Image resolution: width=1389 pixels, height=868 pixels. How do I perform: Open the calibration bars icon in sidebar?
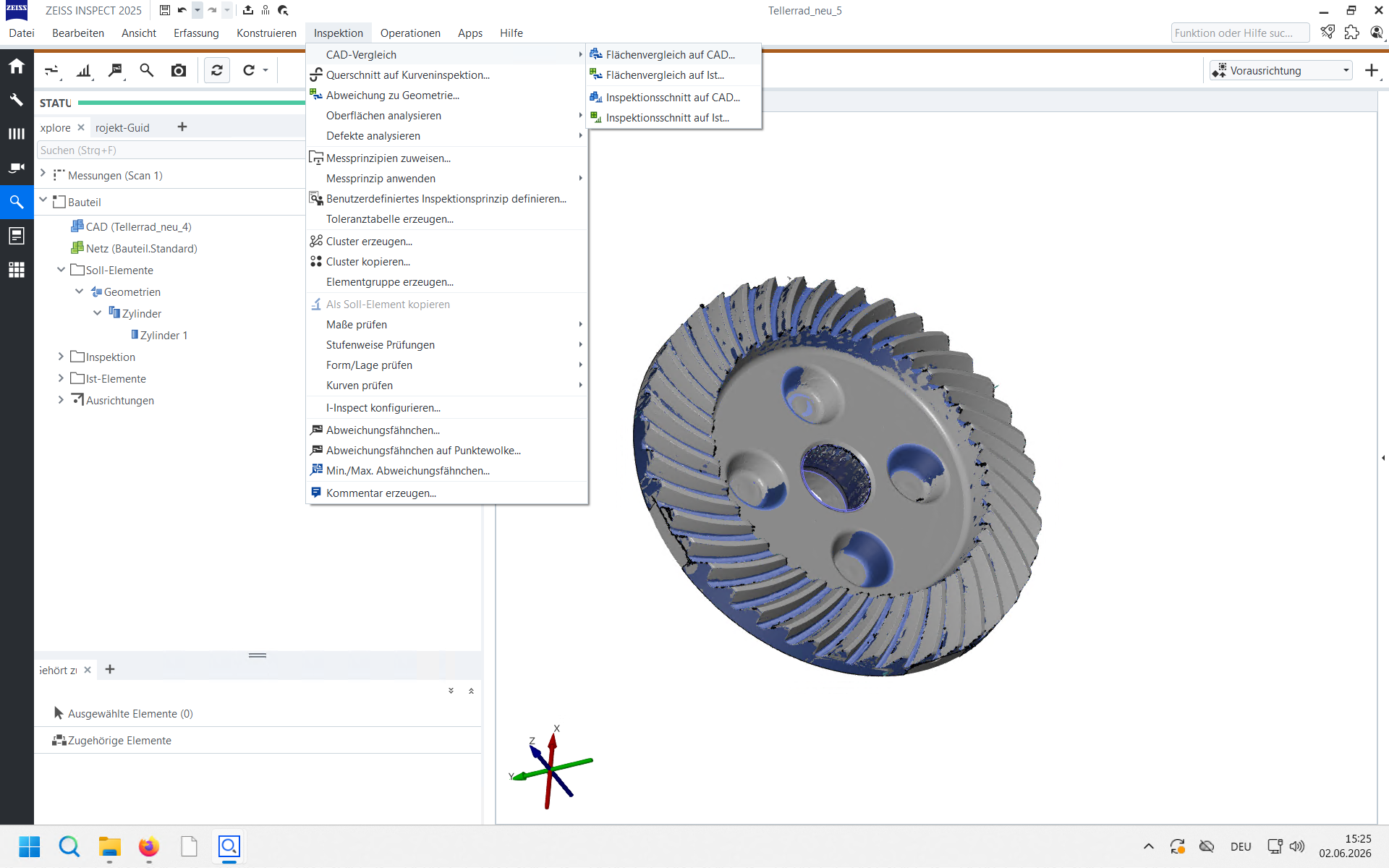pos(17,134)
